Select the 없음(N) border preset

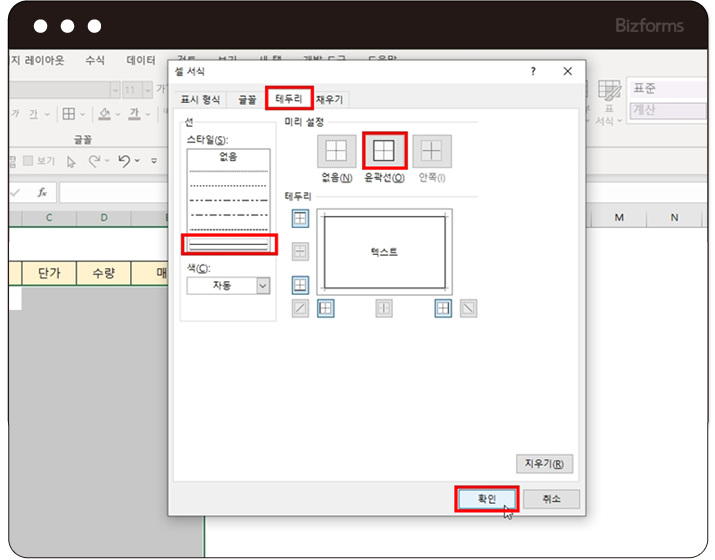pos(337,151)
